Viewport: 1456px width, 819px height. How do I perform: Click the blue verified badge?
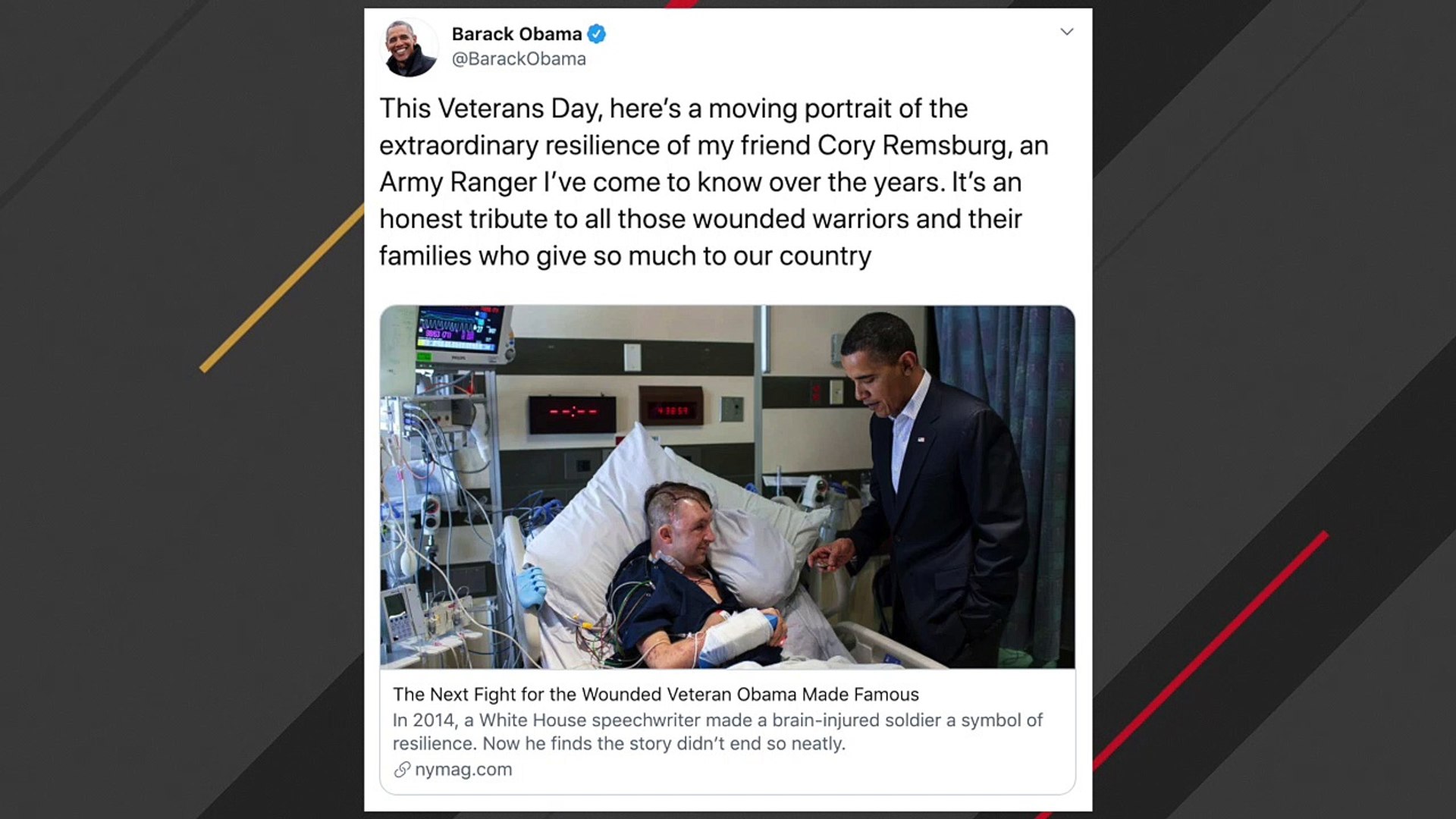597,34
